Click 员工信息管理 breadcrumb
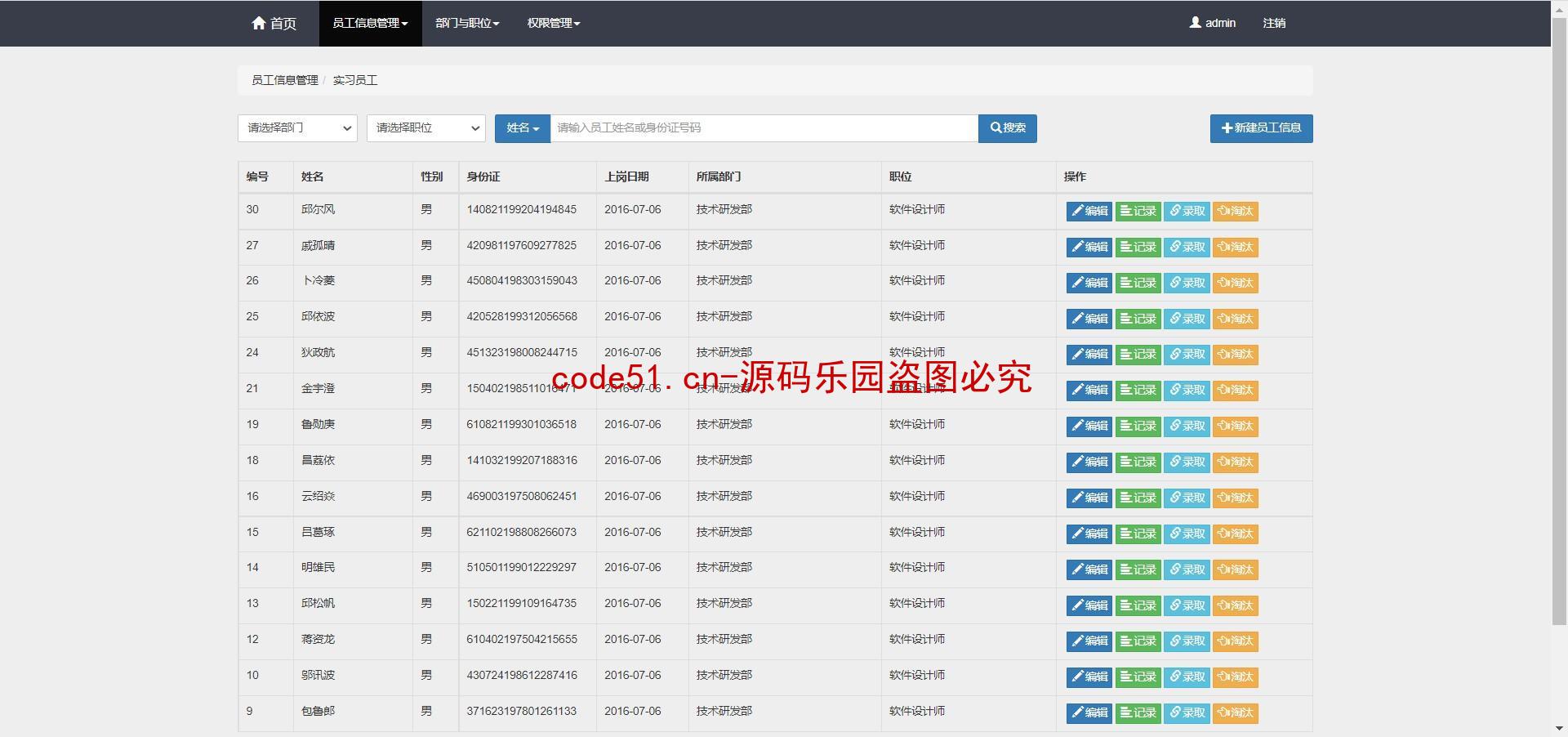 pos(284,80)
